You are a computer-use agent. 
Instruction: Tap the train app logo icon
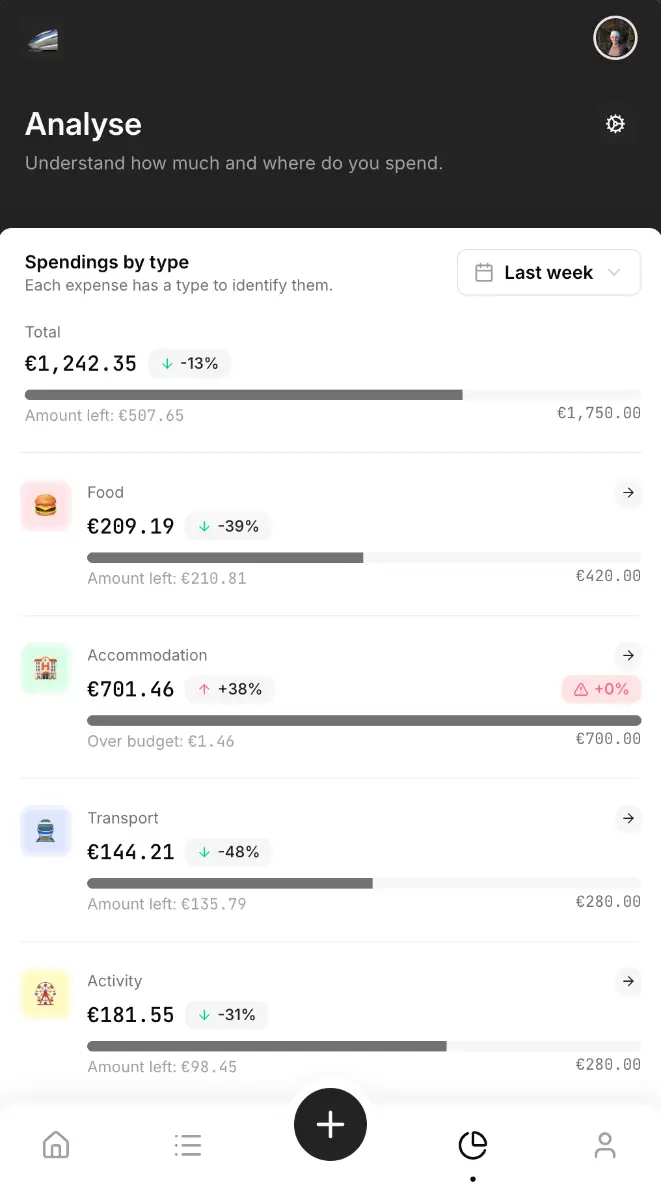point(43,40)
